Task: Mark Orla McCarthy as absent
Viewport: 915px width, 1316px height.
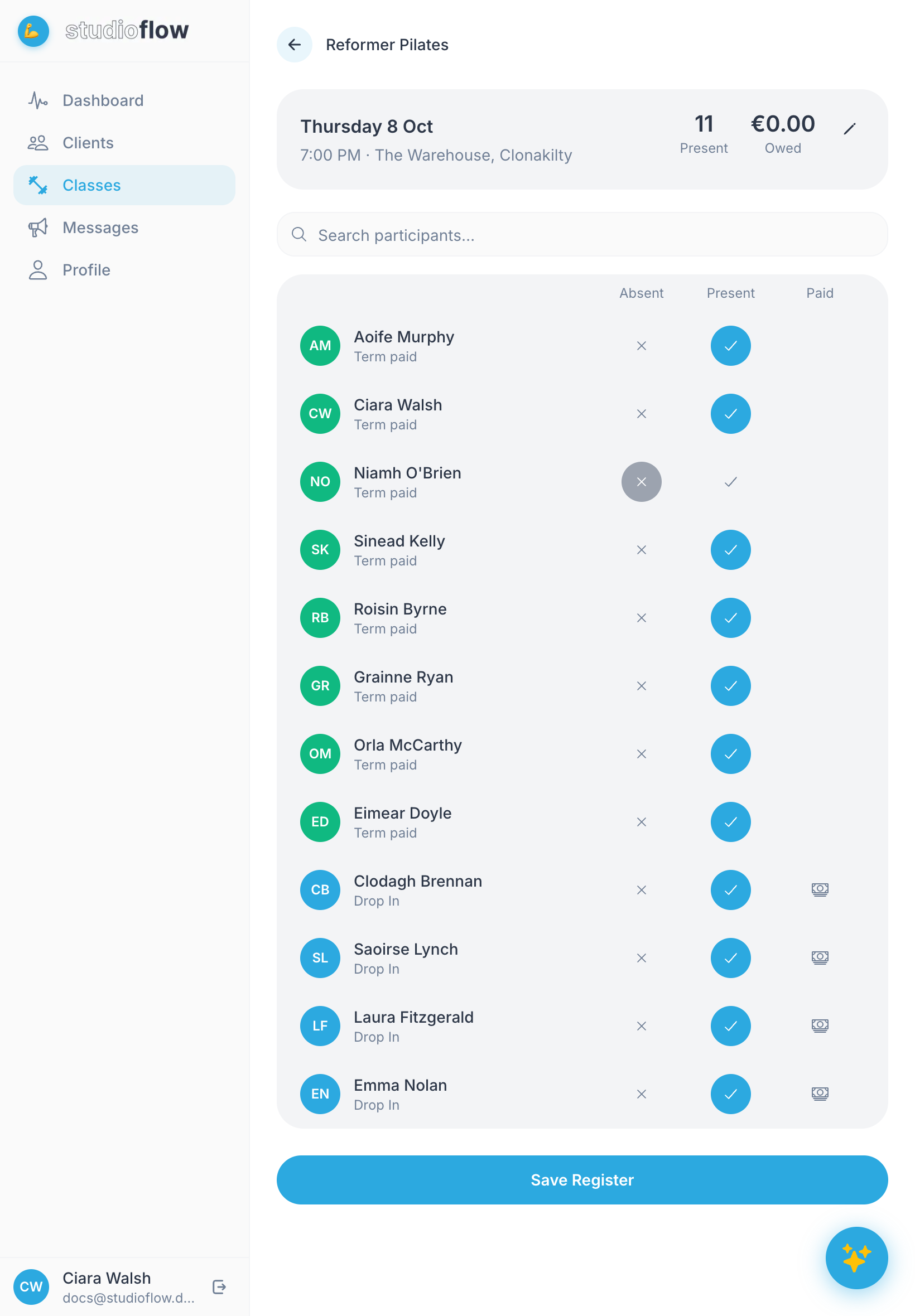Action: [x=641, y=754]
